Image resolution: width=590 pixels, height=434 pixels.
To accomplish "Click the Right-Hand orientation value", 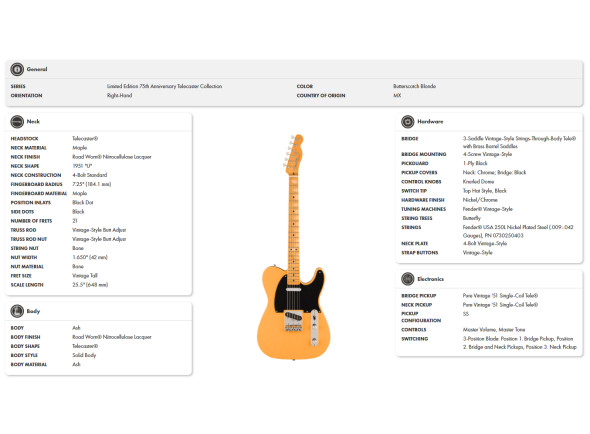I will pos(119,95).
